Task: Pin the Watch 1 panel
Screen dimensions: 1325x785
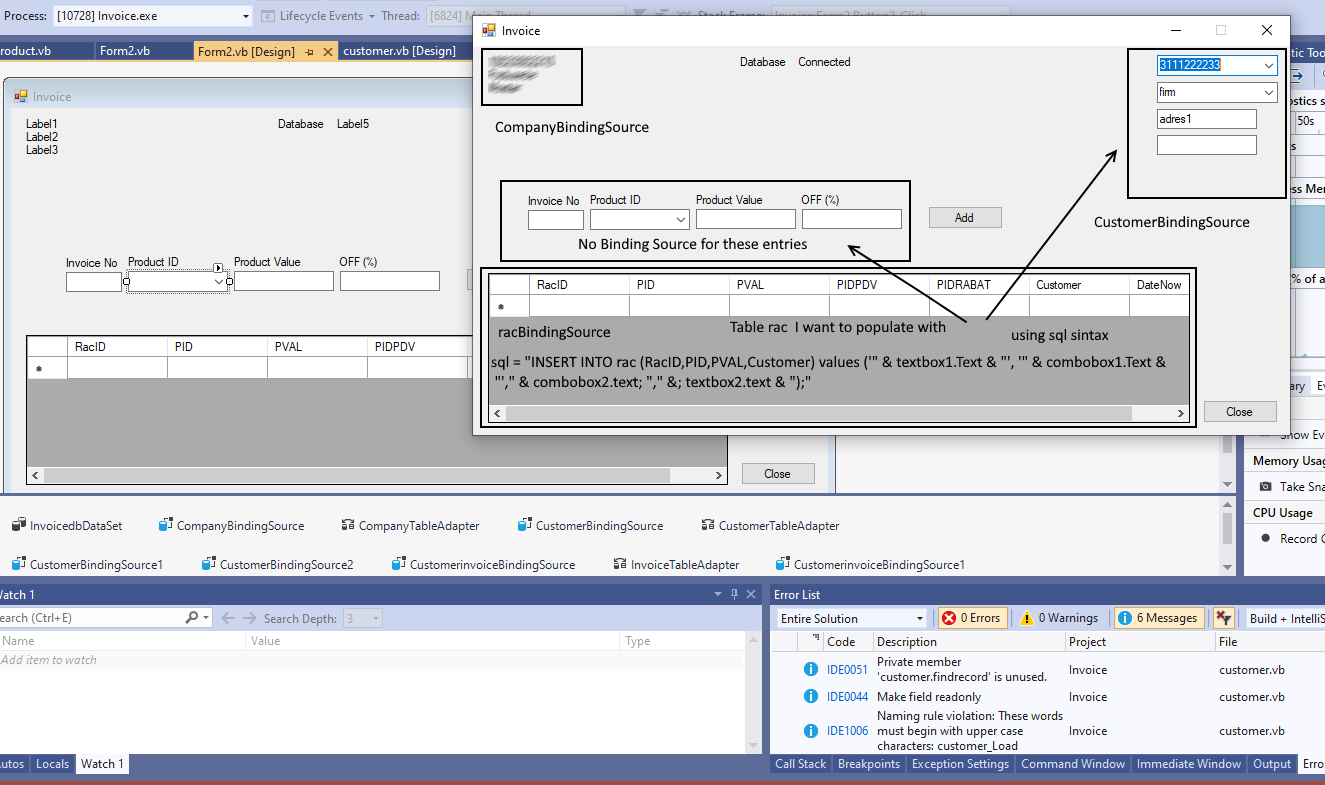Action: 734,594
